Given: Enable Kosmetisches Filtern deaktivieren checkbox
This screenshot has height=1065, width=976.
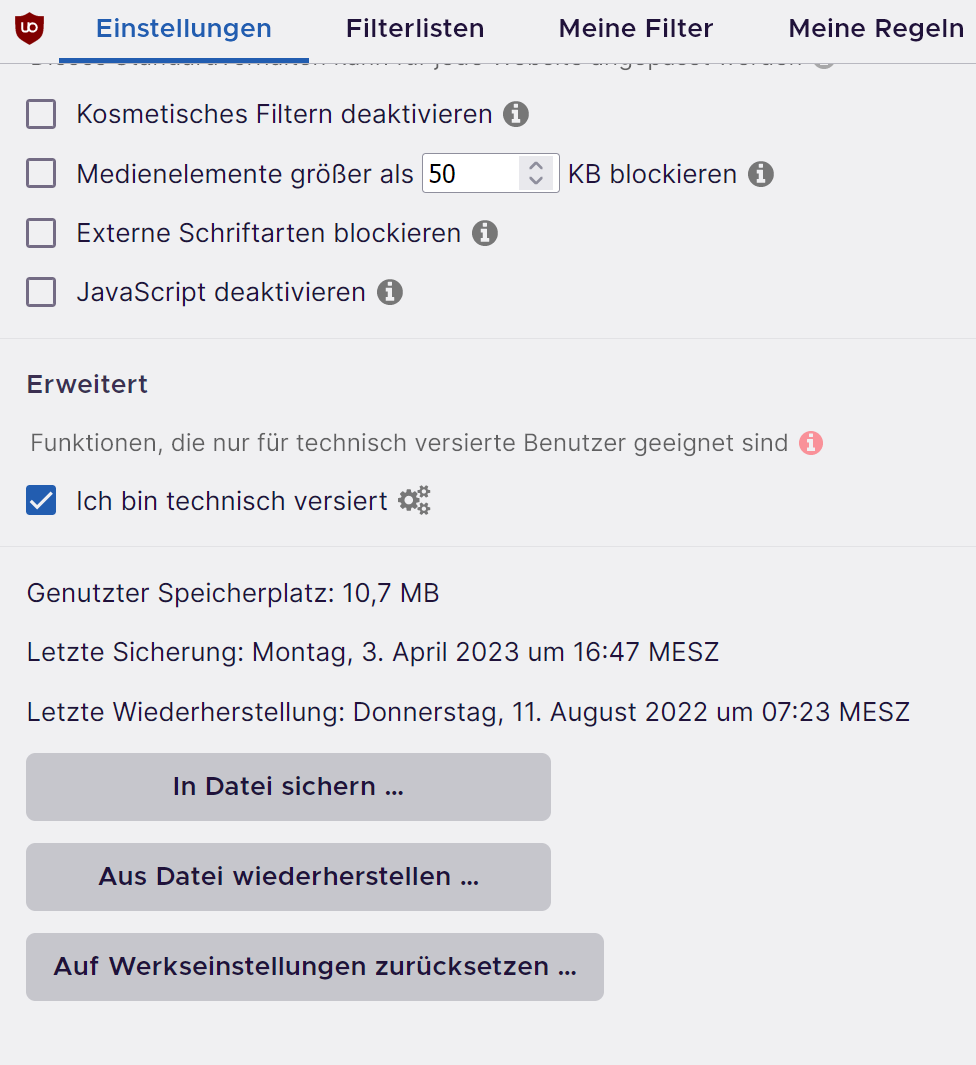Looking at the screenshot, I should tap(41, 114).
